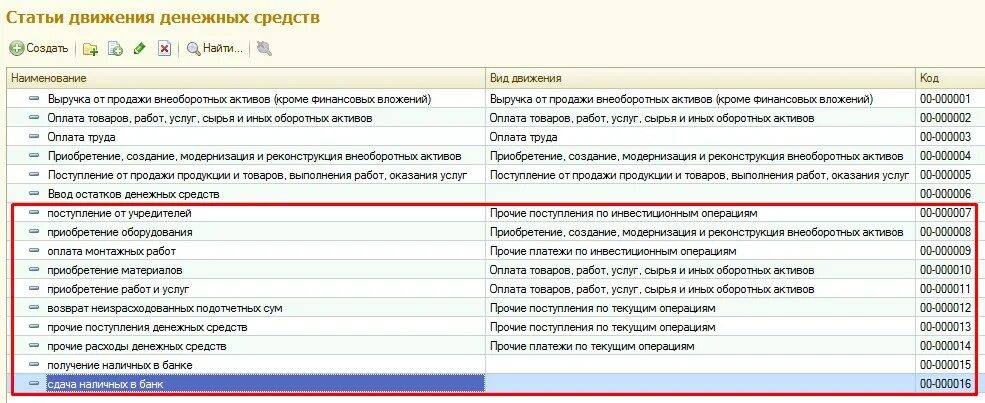Open the Найти... search
Image resolution: width=985 pixels, height=403 pixels.
pyautogui.click(x=214, y=48)
